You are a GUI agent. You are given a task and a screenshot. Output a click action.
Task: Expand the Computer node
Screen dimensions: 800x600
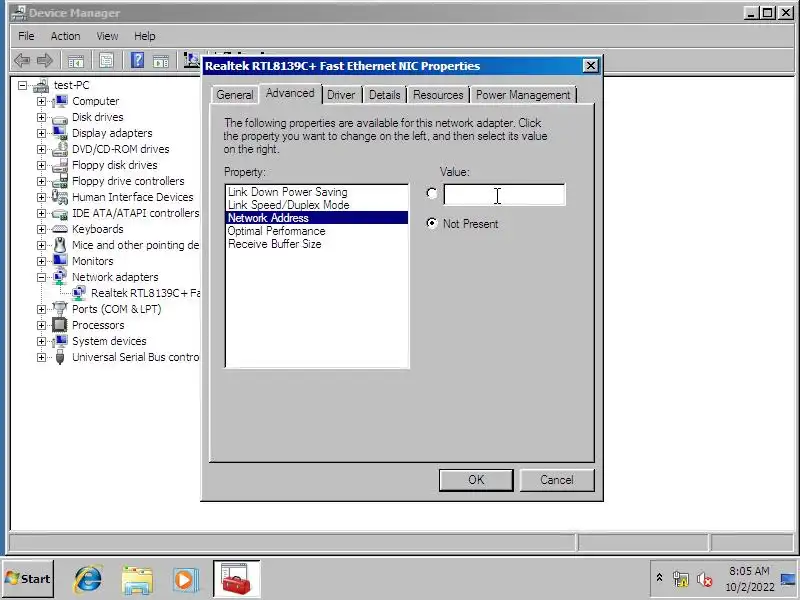point(41,102)
